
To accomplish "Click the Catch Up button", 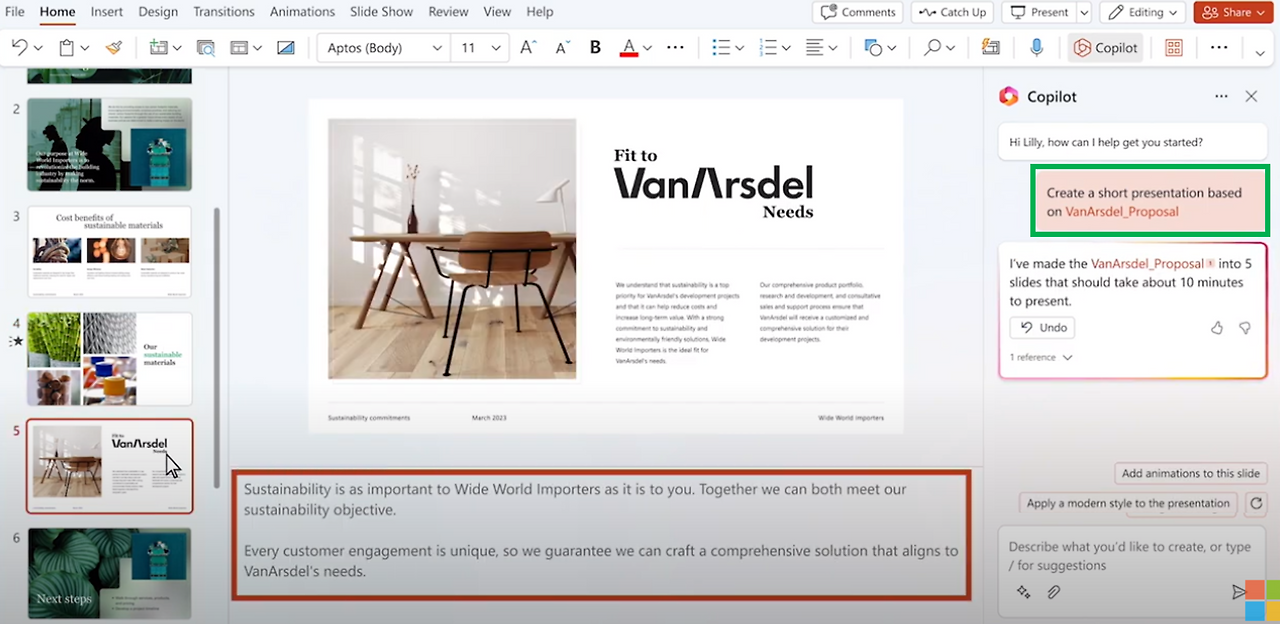I will (951, 12).
